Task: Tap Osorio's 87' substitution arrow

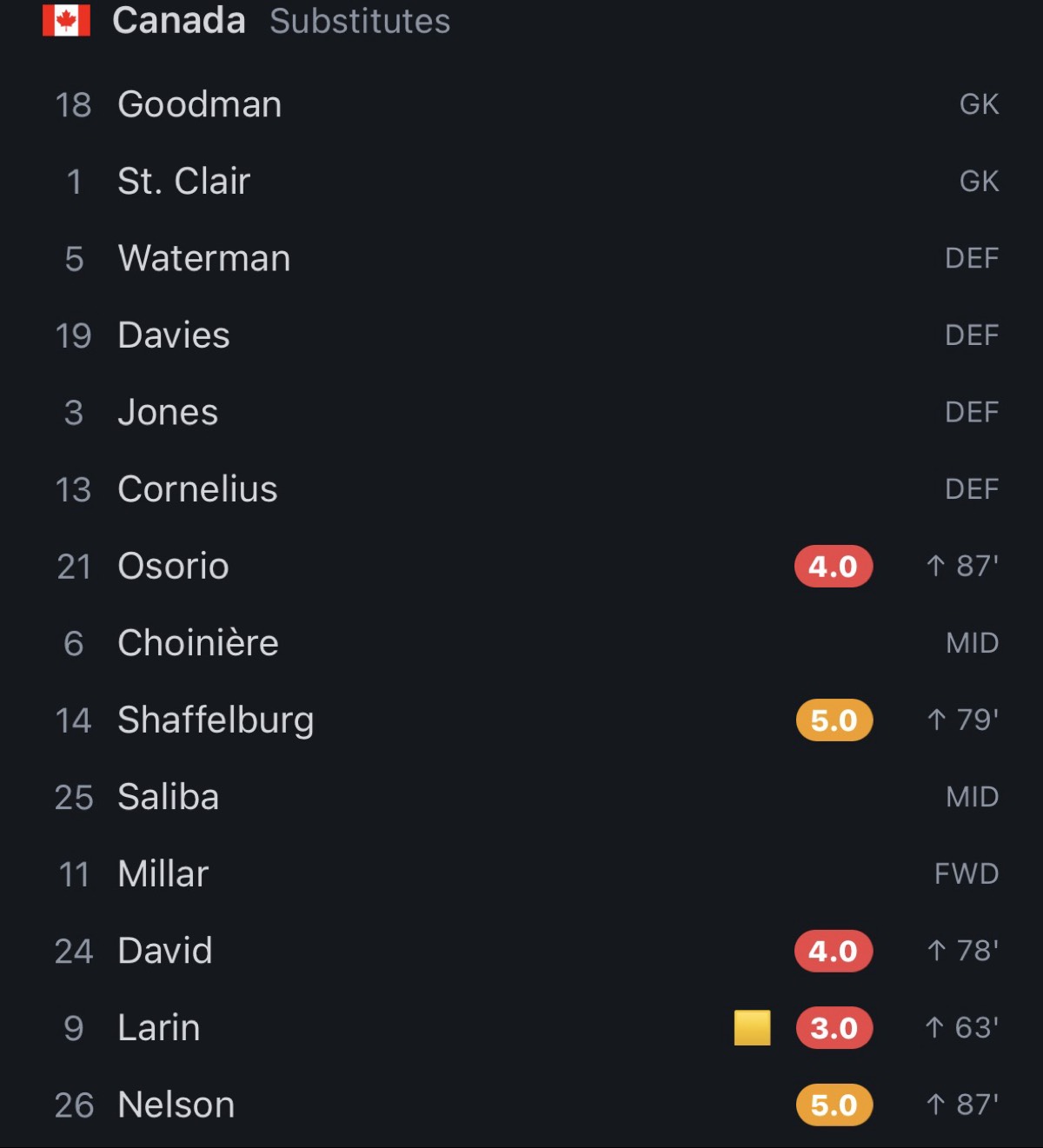Action: click(935, 566)
